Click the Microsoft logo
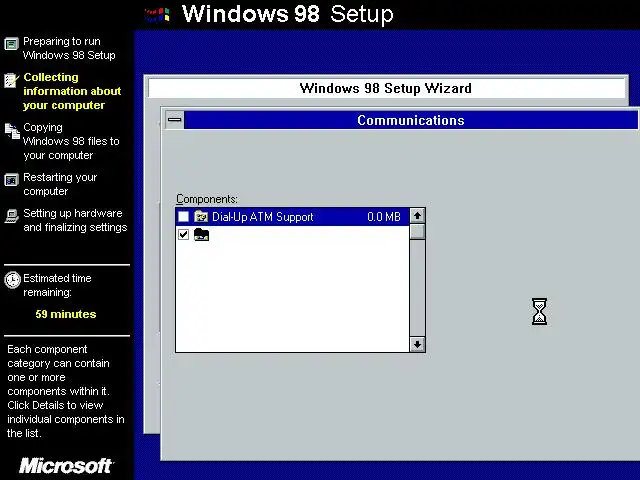Screen dimensions: 640x480 coord(66,466)
